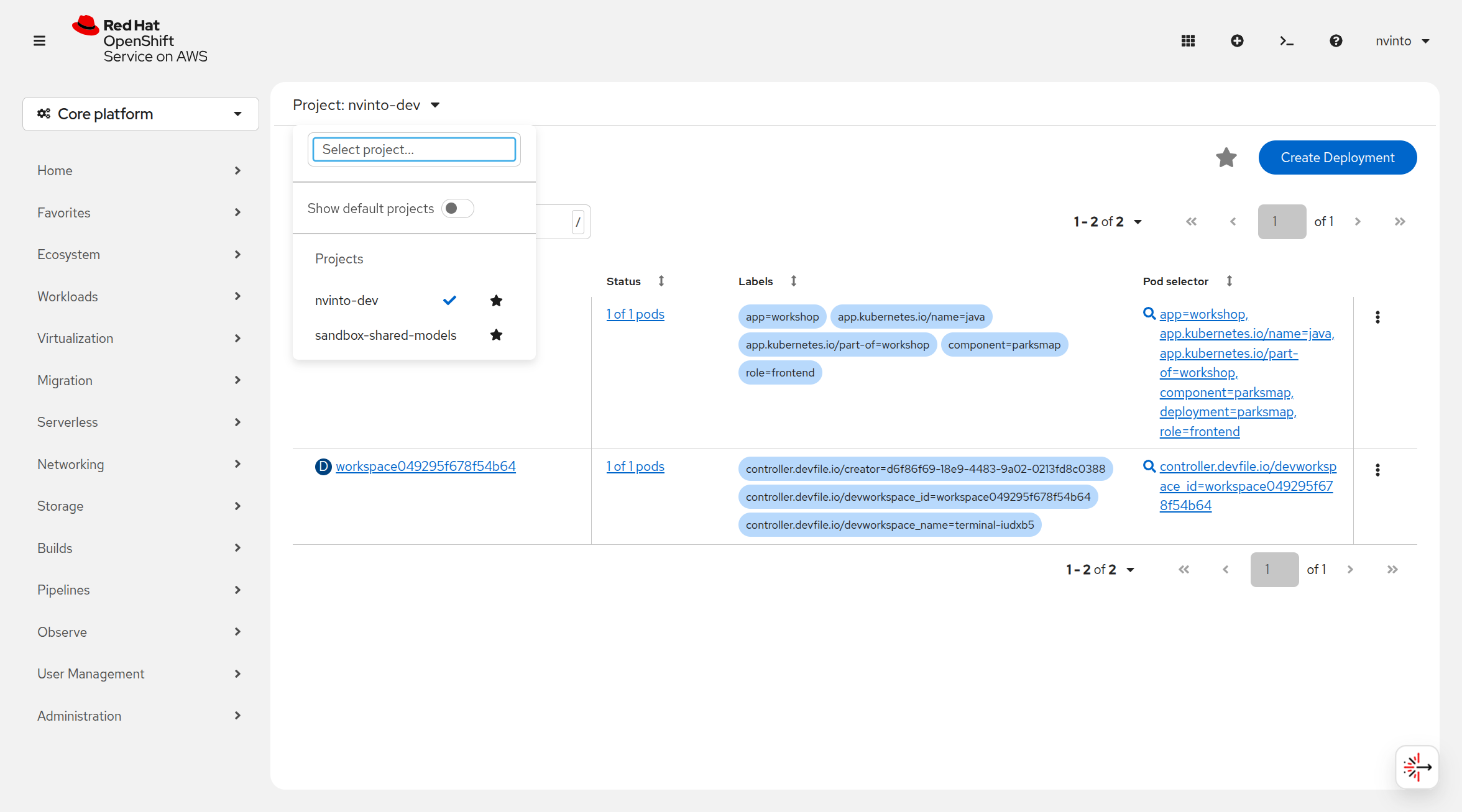Screen dimensions: 1462x812
Task: Expand the Pipelines navigation section
Action: tap(140, 590)
